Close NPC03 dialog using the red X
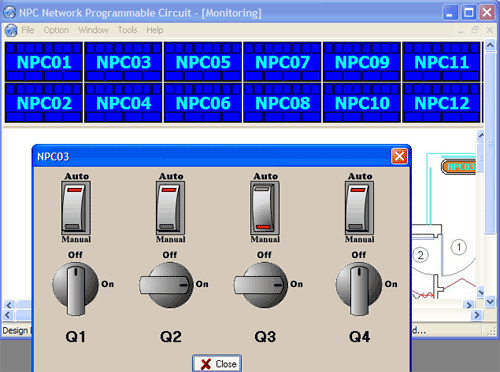The width and height of the screenshot is (500, 372). (399, 156)
